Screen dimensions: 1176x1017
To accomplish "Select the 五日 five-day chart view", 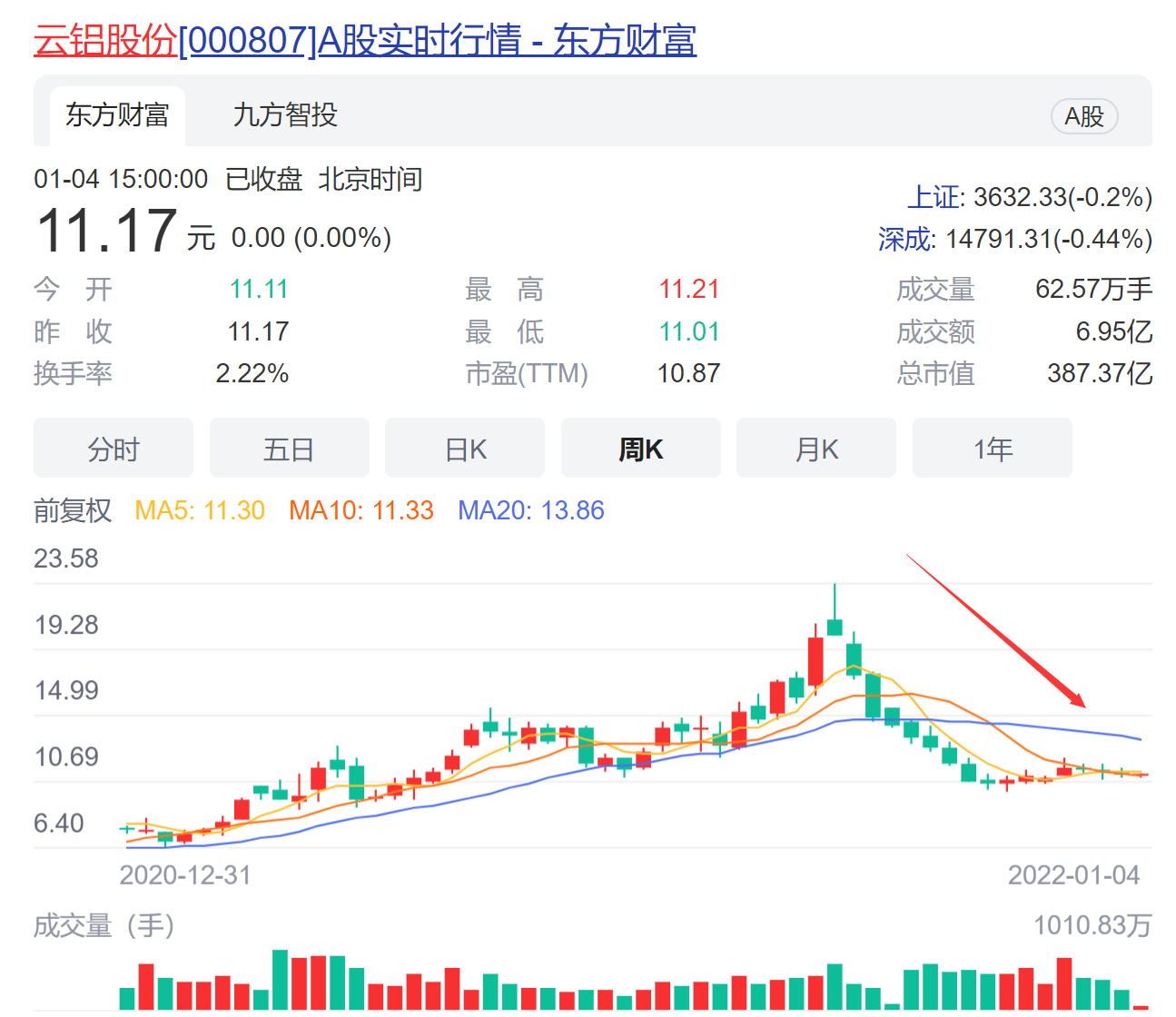I will pyautogui.click(x=289, y=448).
